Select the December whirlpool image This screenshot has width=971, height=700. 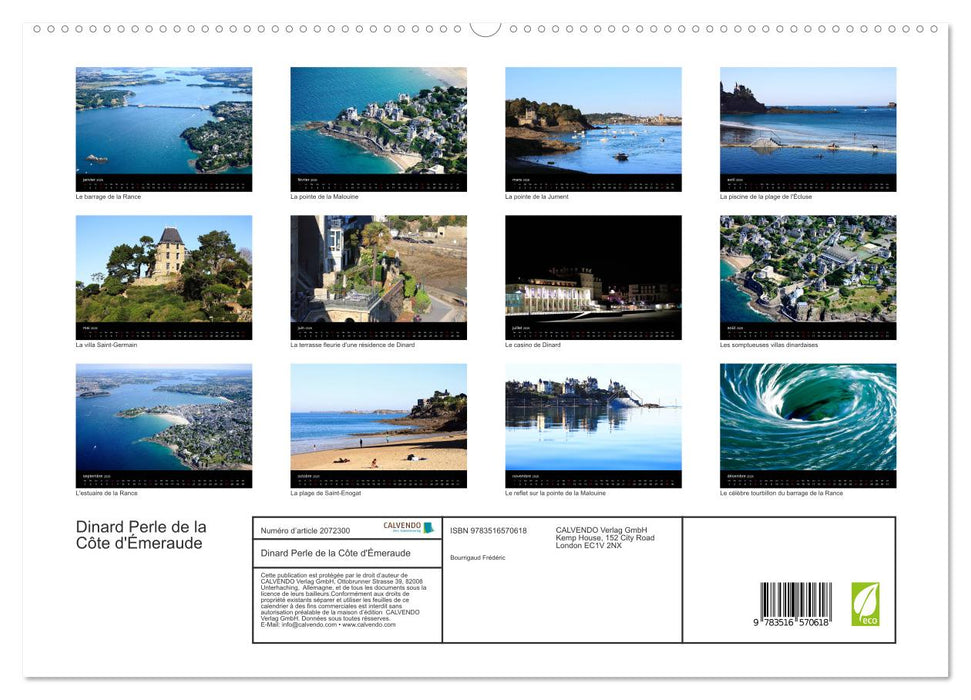coord(807,424)
